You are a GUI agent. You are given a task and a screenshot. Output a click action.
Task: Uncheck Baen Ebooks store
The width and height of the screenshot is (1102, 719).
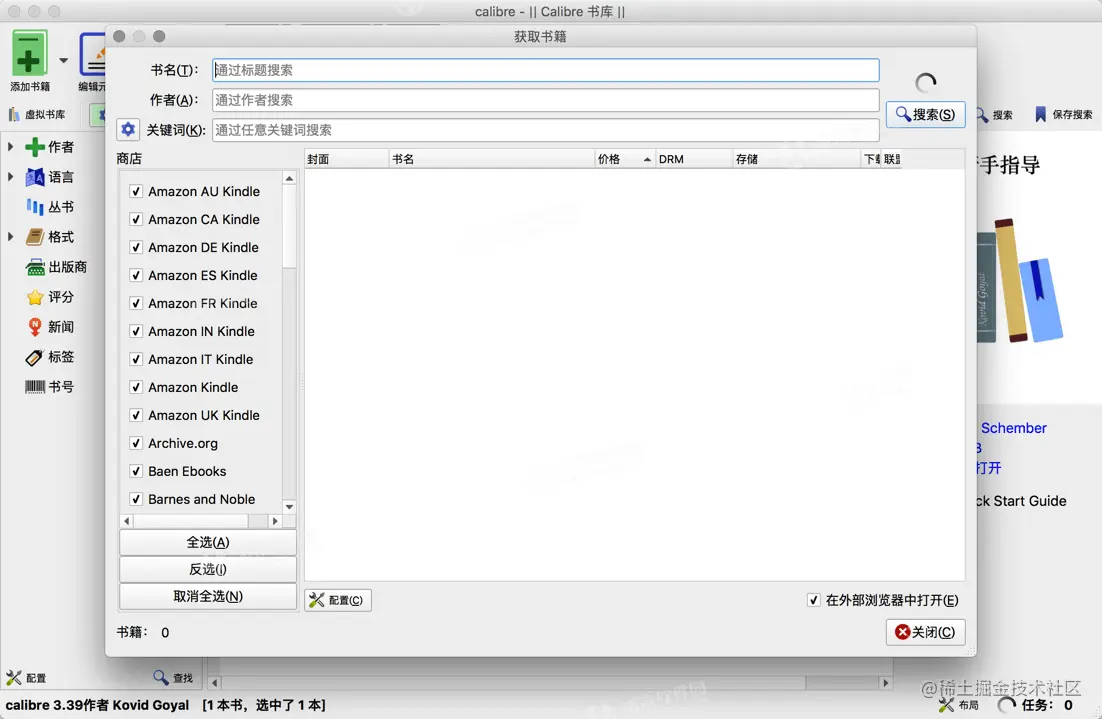[x=136, y=472]
